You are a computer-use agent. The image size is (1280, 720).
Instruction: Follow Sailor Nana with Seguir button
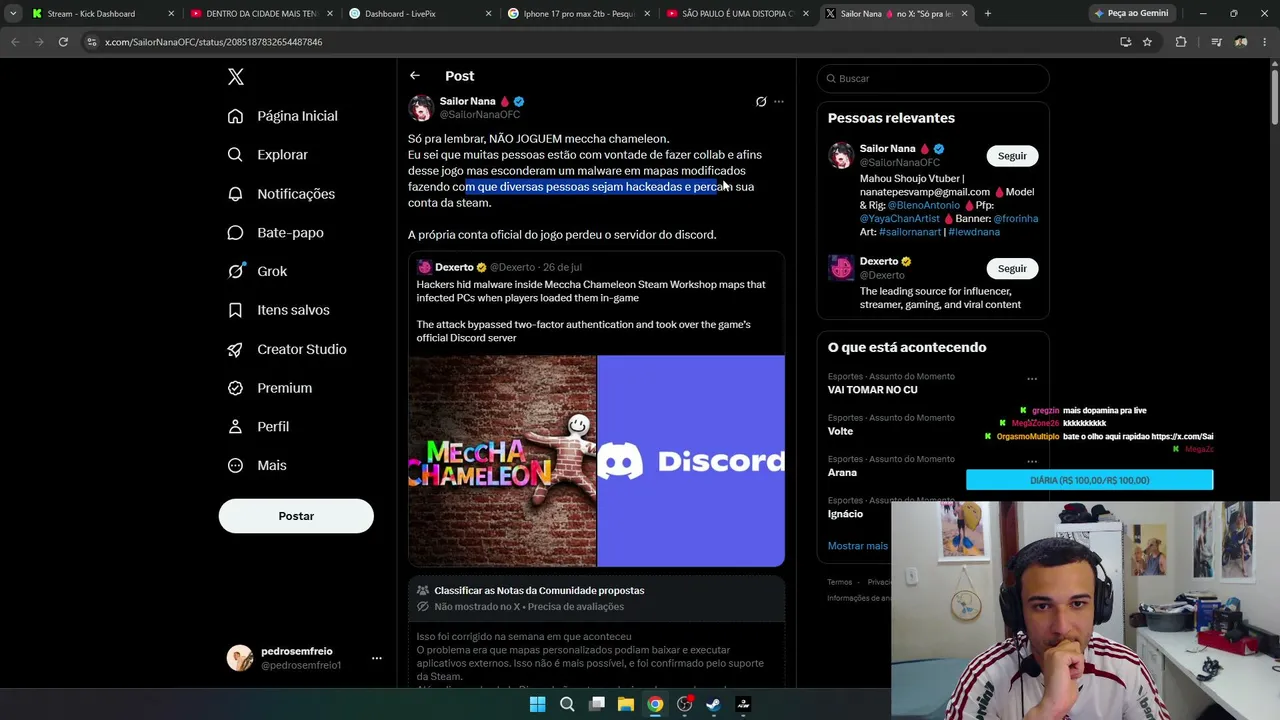click(1012, 156)
